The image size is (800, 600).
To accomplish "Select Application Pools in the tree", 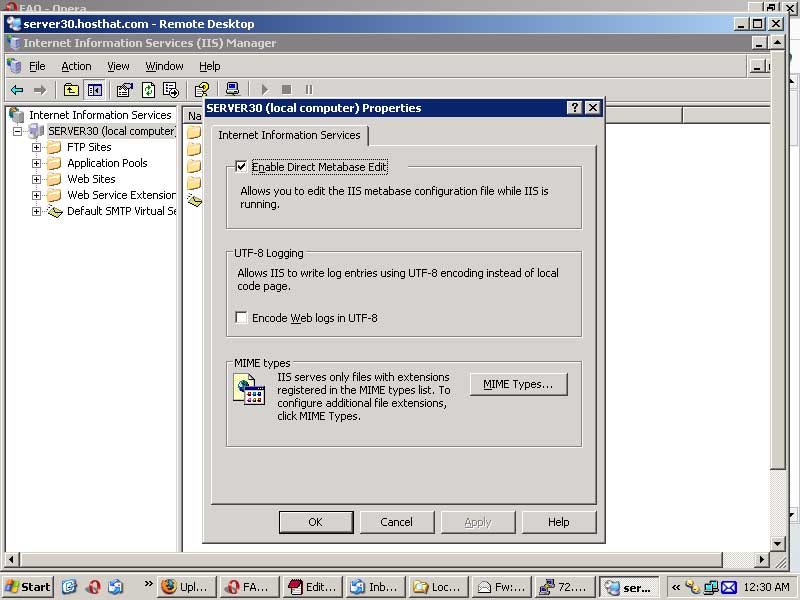I will [107, 163].
